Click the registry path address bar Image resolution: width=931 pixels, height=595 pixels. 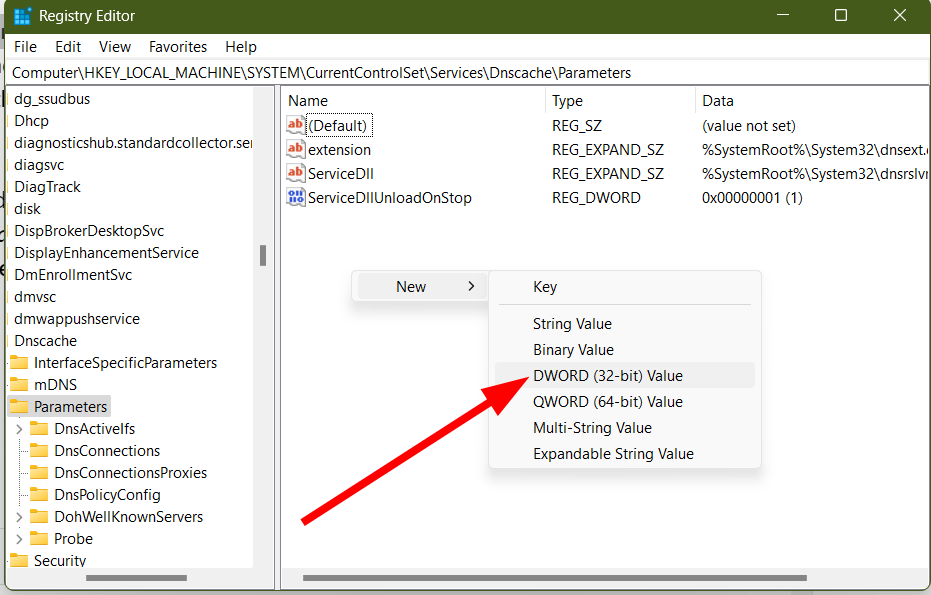pos(467,72)
